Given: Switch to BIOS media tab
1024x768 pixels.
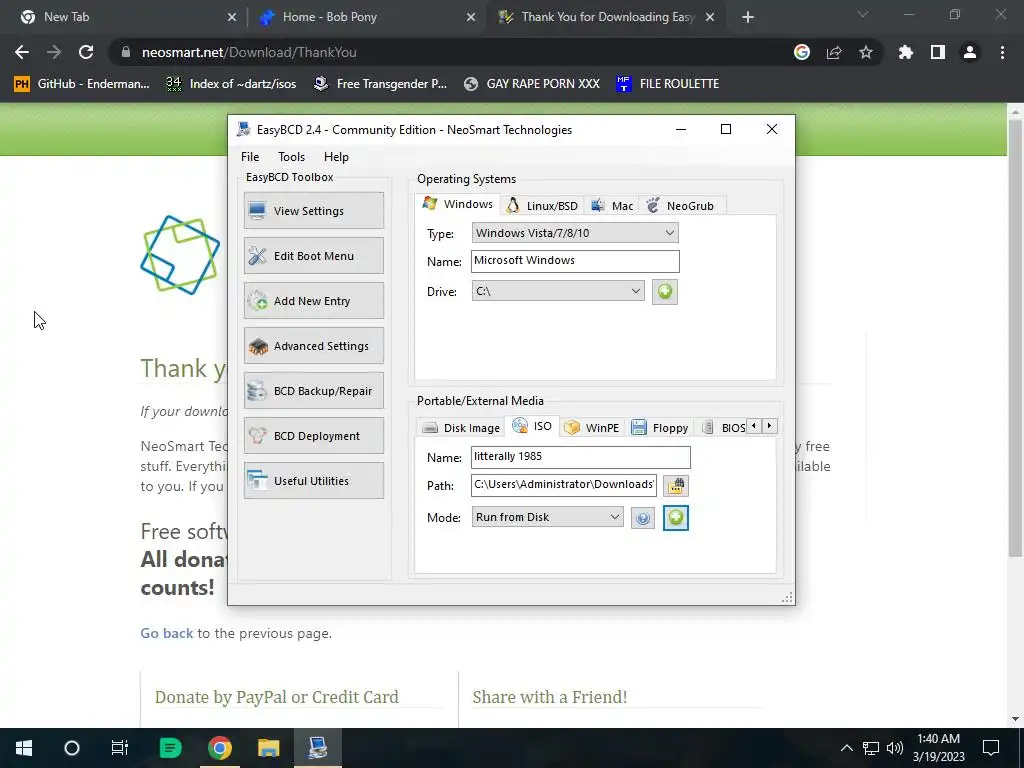Looking at the screenshot, I should click(724, 428).
